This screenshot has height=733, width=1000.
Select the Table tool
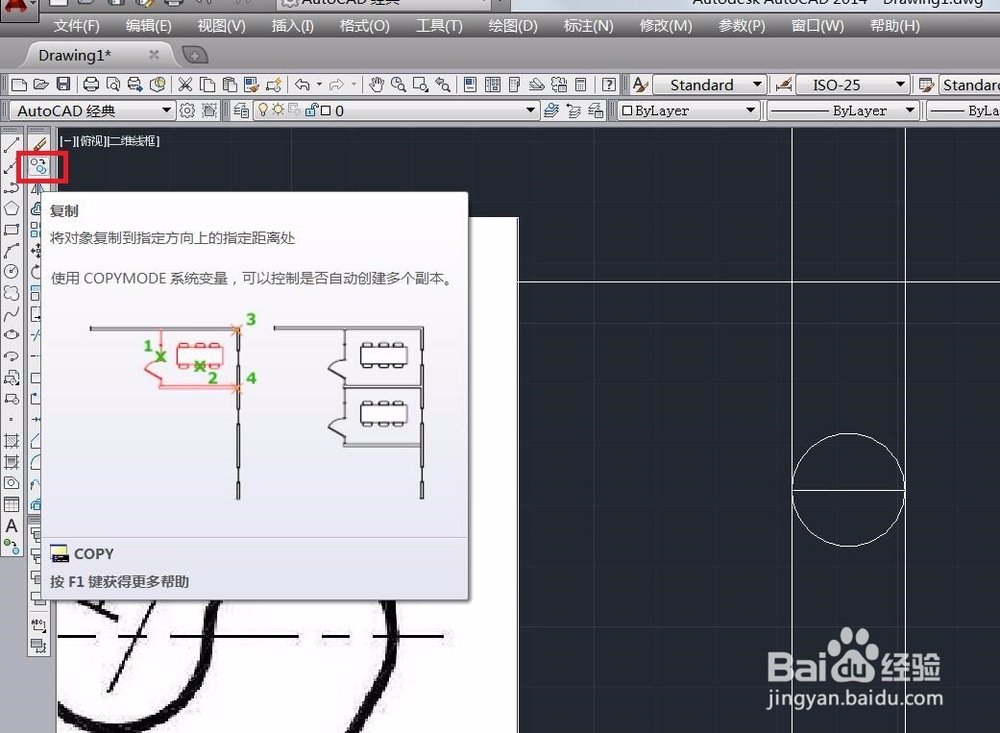click(11, 505)
